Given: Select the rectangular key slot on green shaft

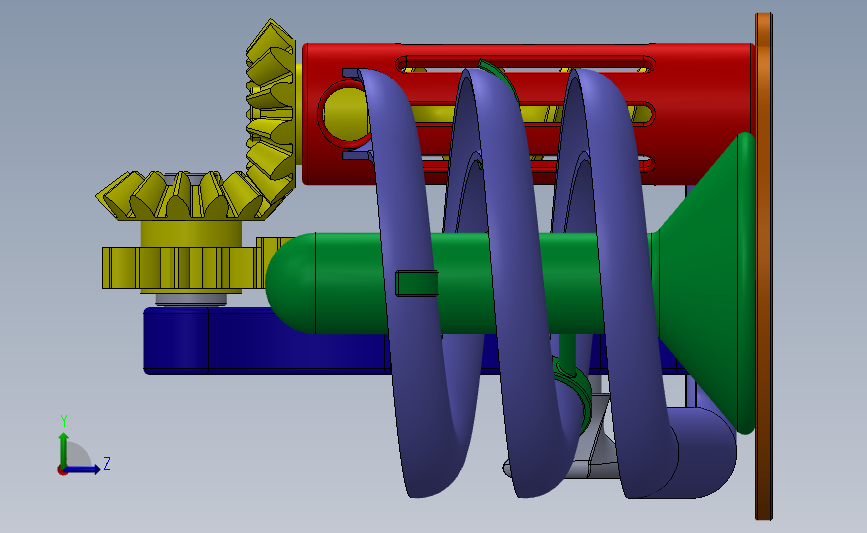Looking at the screenshot, I should [x=416, y=283].
